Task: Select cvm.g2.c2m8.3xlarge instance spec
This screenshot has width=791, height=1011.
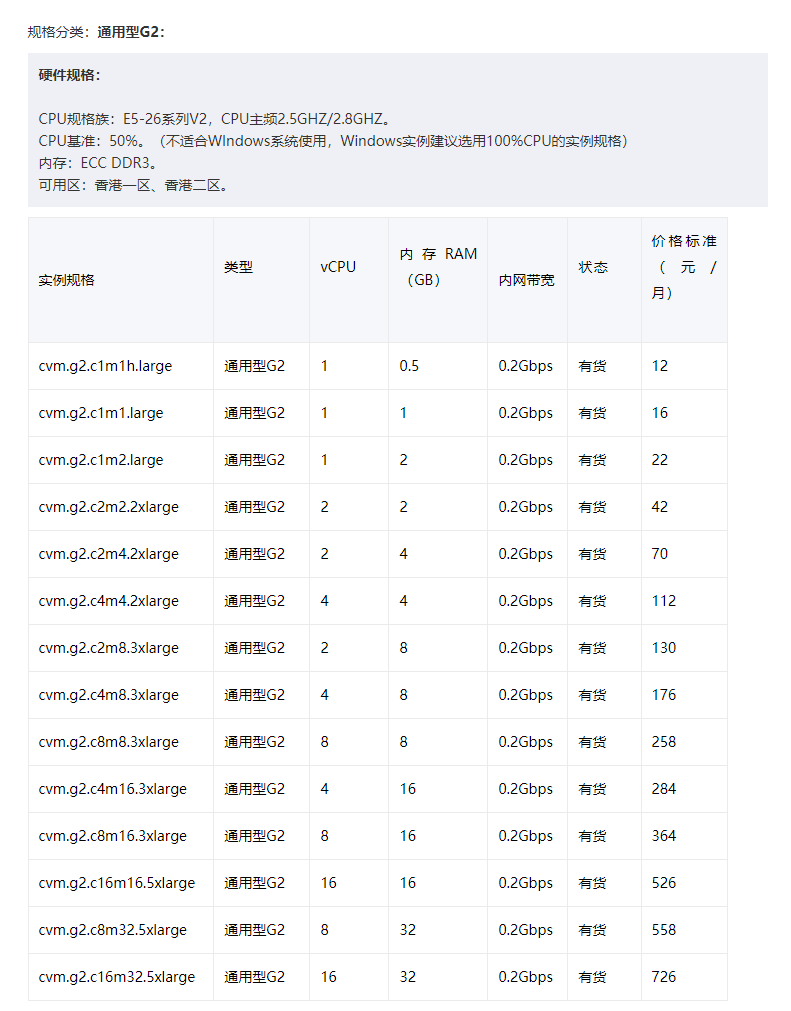Action: point(108,649)
